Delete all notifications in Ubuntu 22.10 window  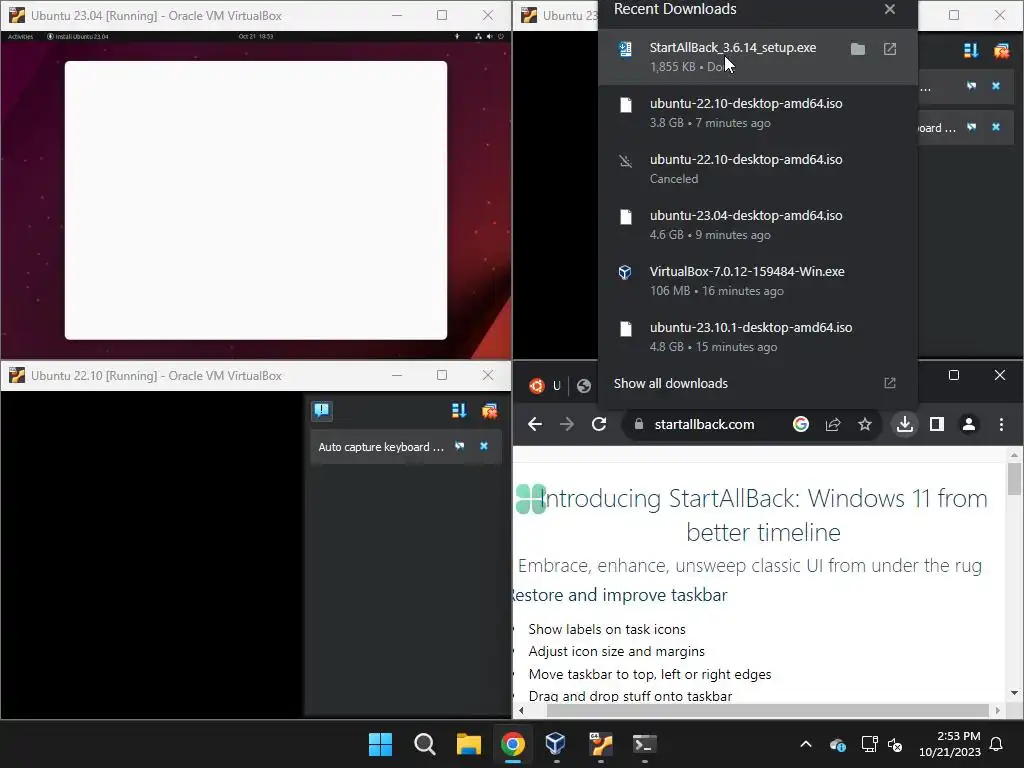[489, 410]
